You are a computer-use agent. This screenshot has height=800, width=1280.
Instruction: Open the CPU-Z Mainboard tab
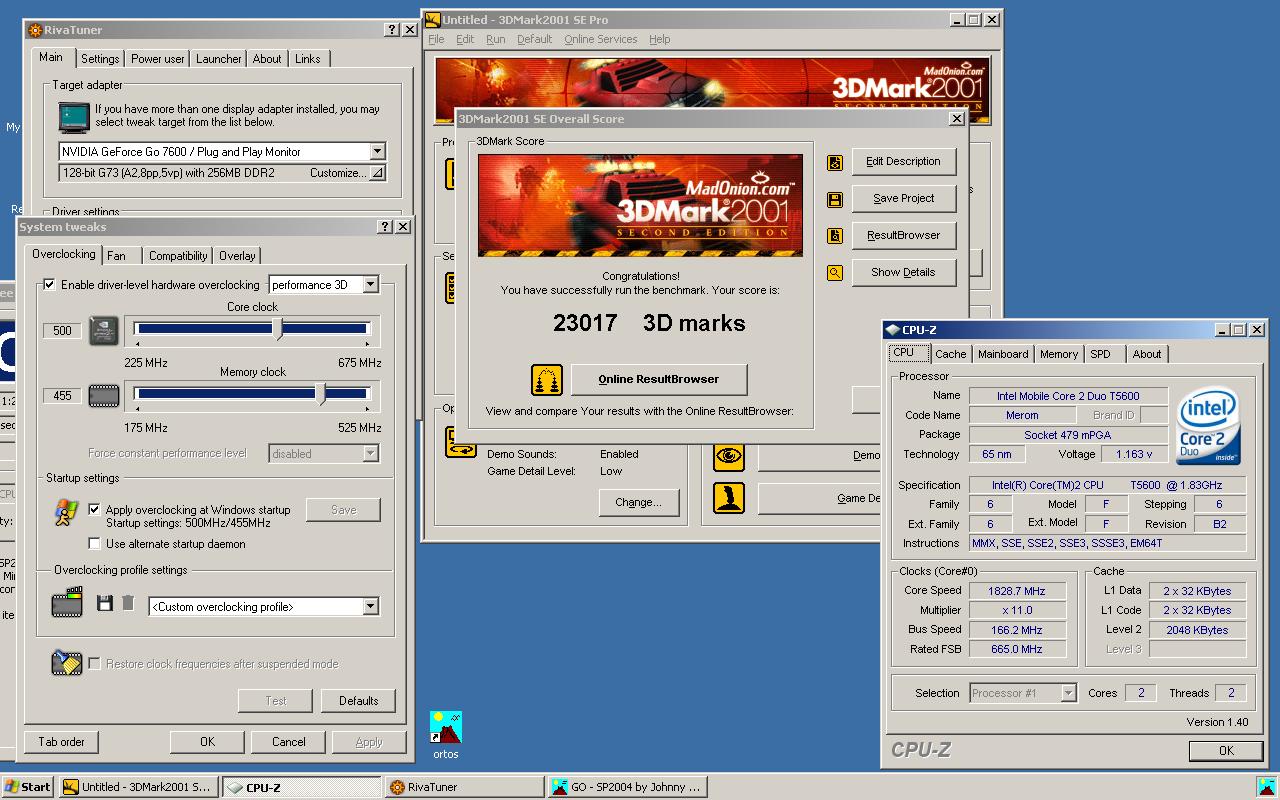point(1003,354)
